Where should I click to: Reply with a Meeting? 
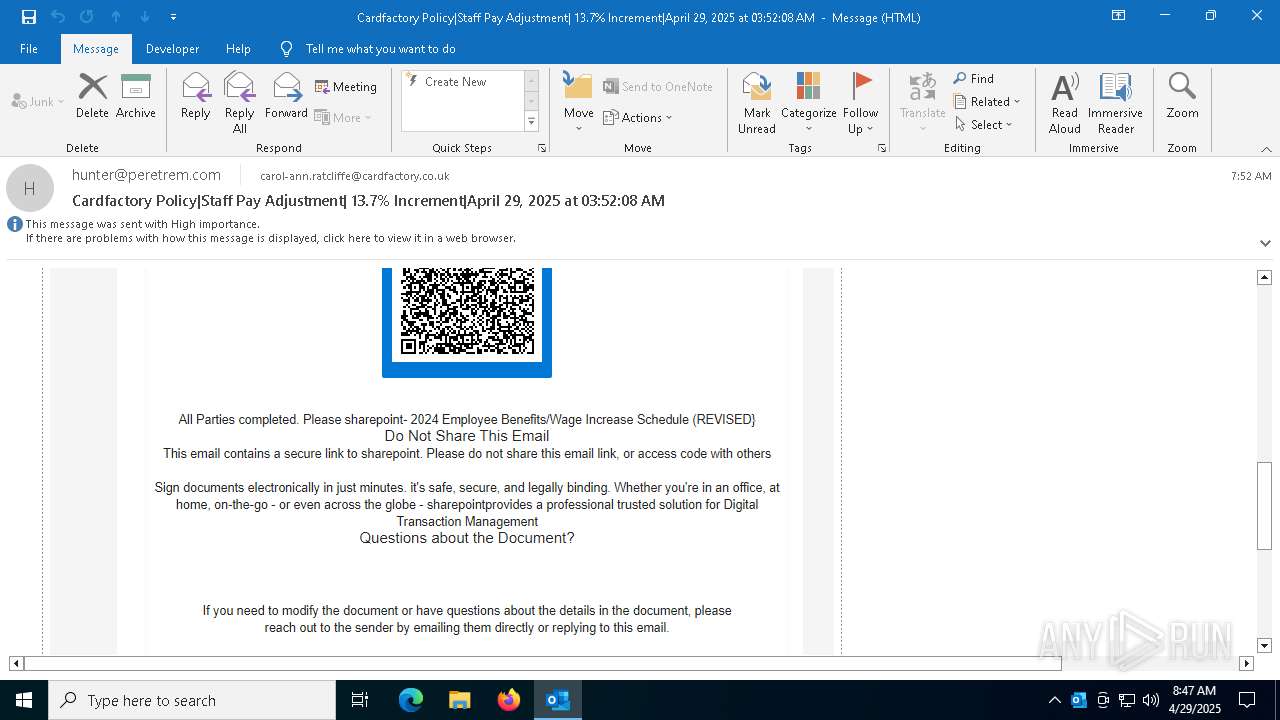point(346,87)
